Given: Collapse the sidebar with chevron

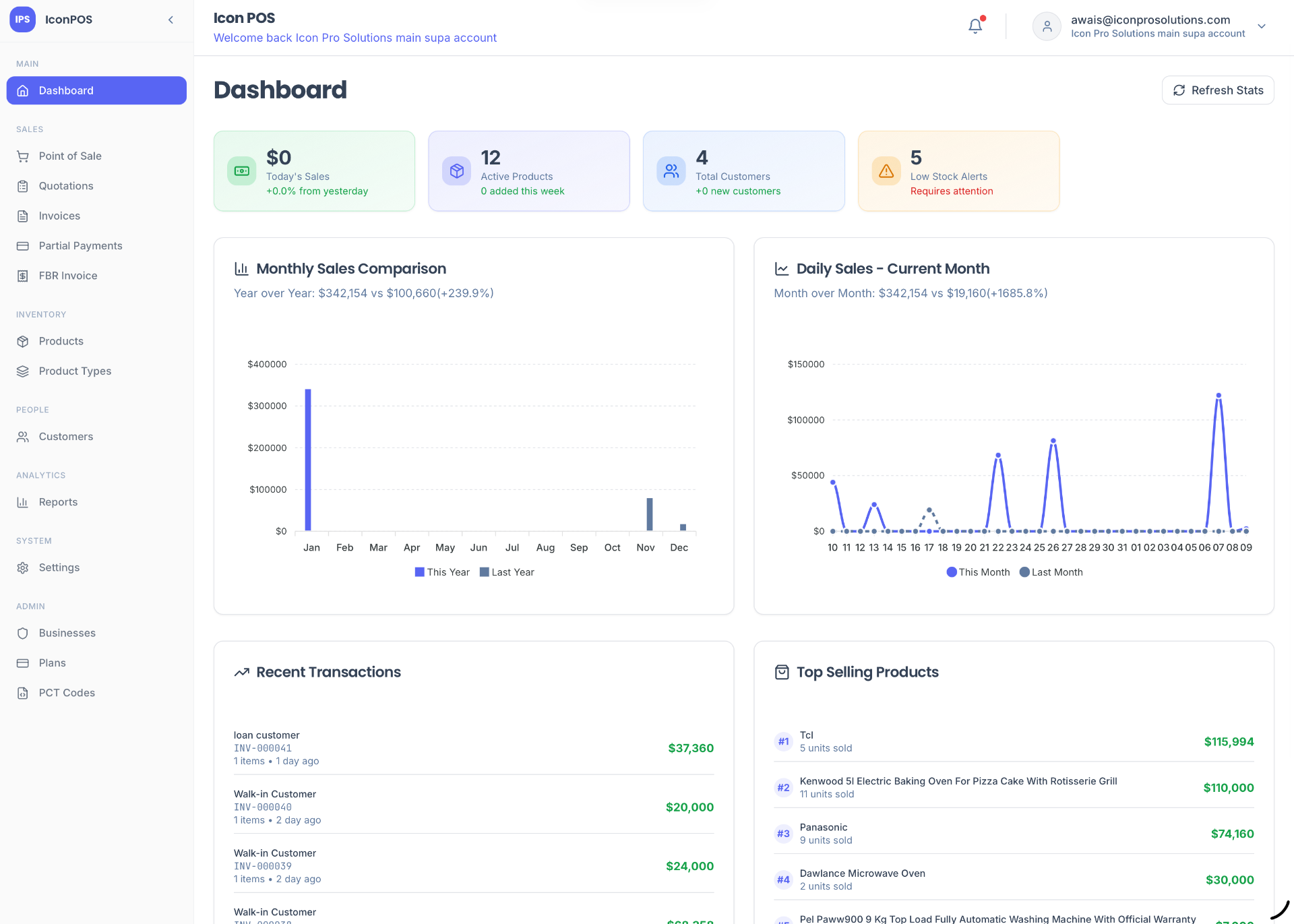Looking at the screenshot, I should pos(171,20).
